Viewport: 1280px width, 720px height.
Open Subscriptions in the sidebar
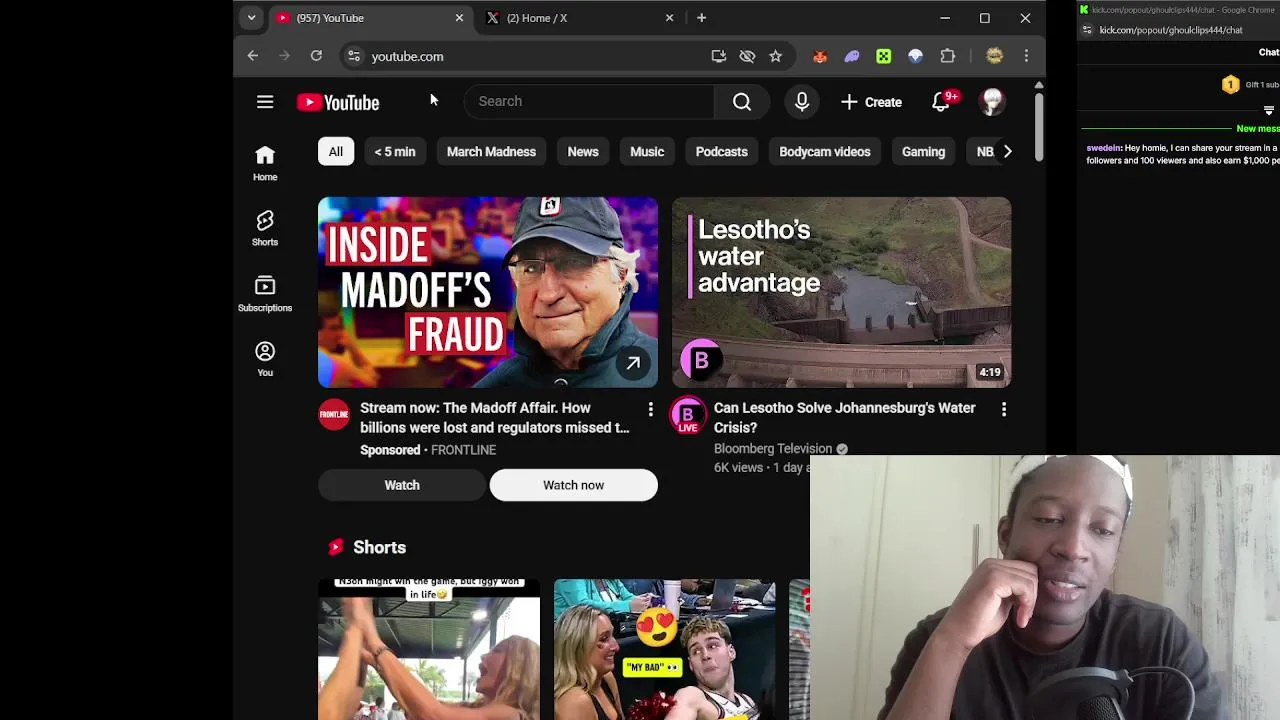click(265, 294)
